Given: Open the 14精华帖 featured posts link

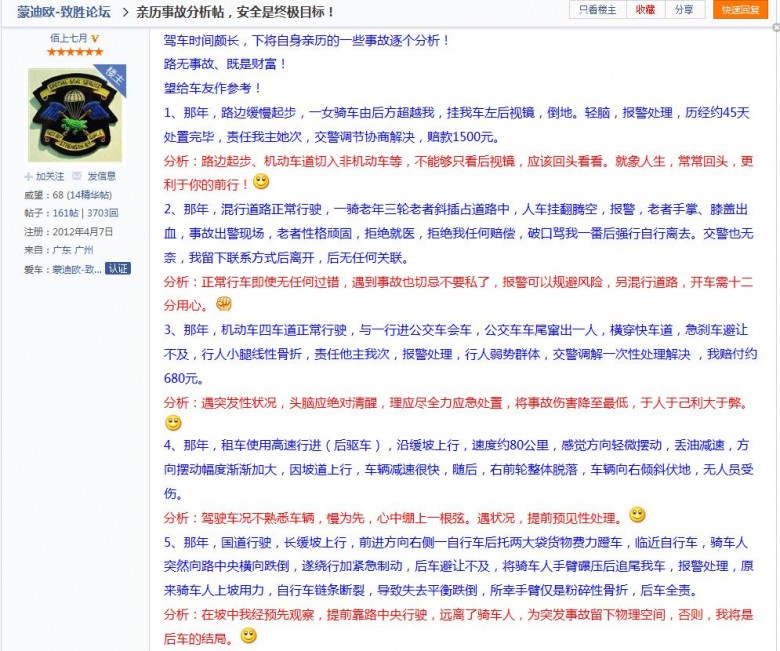Looking at the screenshot, I should (94, 195).
